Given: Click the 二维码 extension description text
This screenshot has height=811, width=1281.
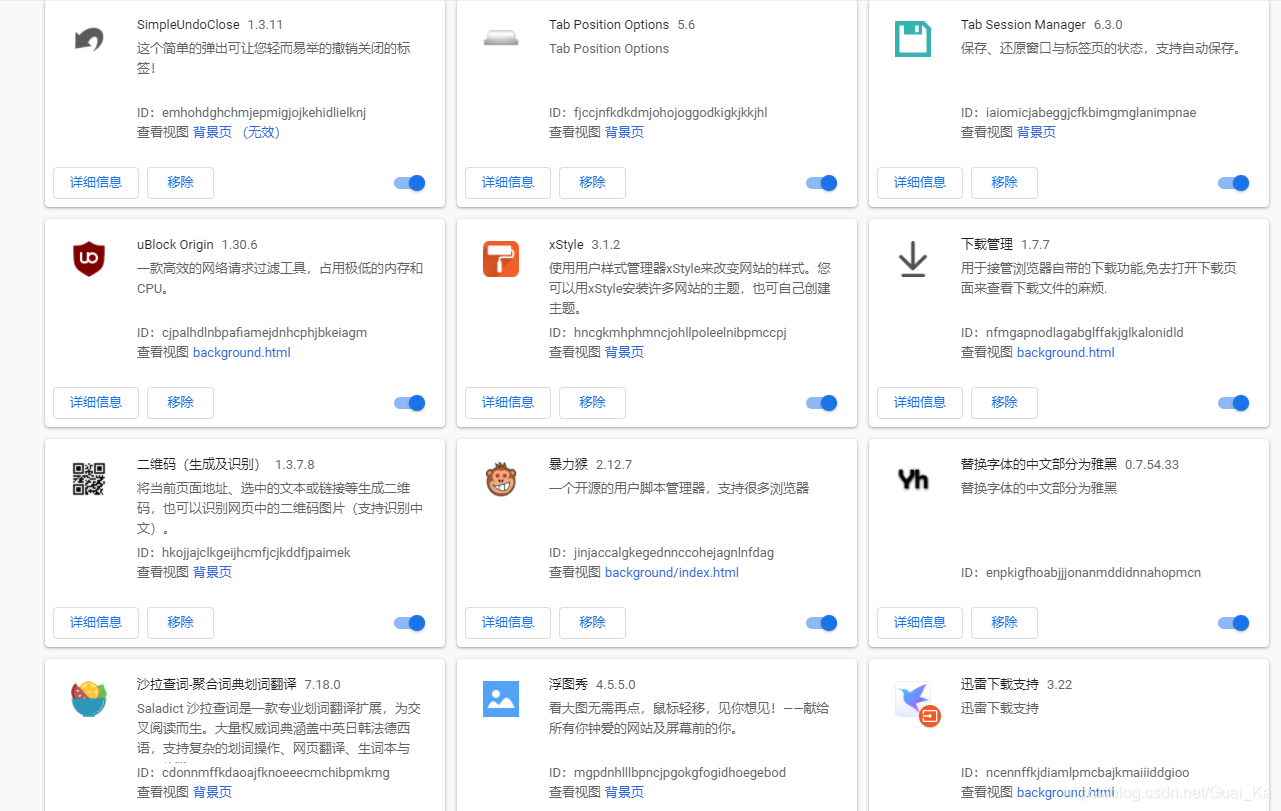Looking at the screenshot, I should [x=280, y=508].
